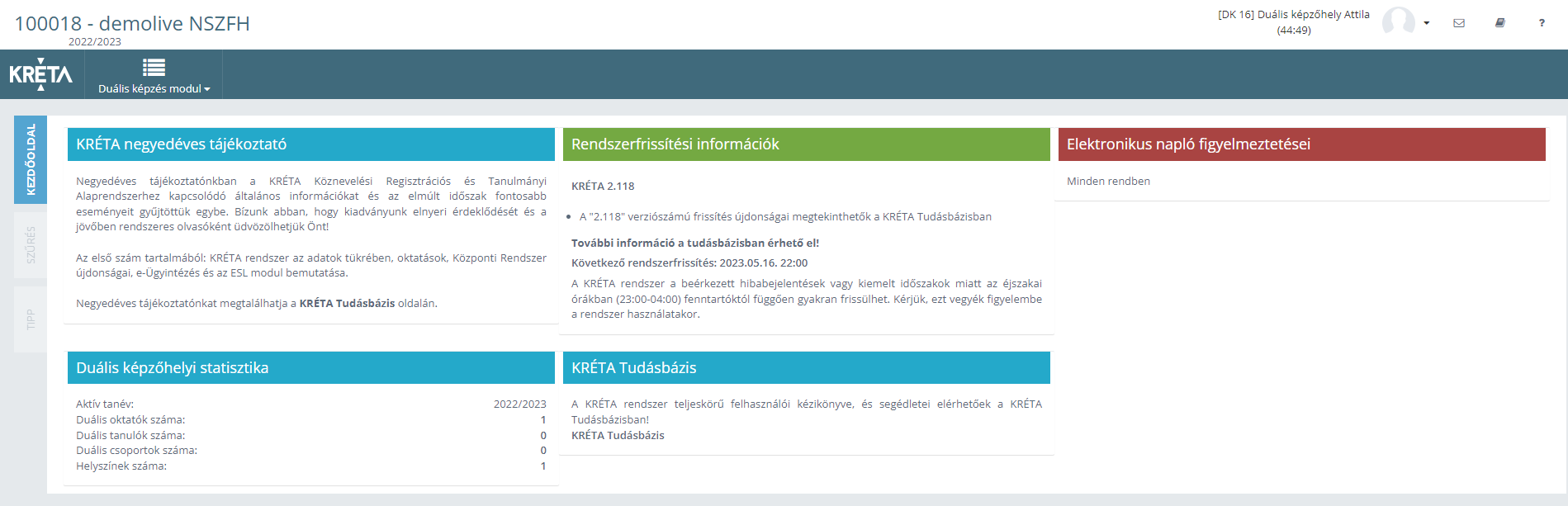
Task: Click the Helyszínek száma row
Action: 311,466
